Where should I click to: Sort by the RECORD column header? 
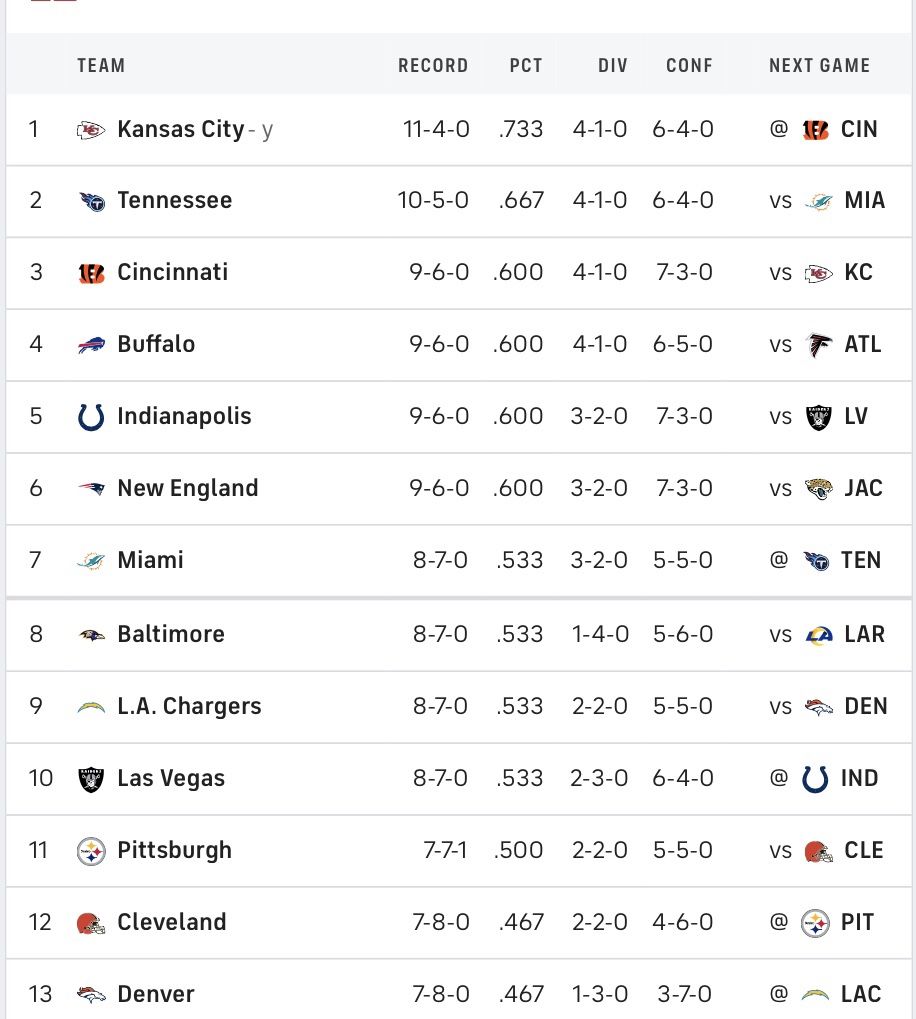(x=433, y=66)
